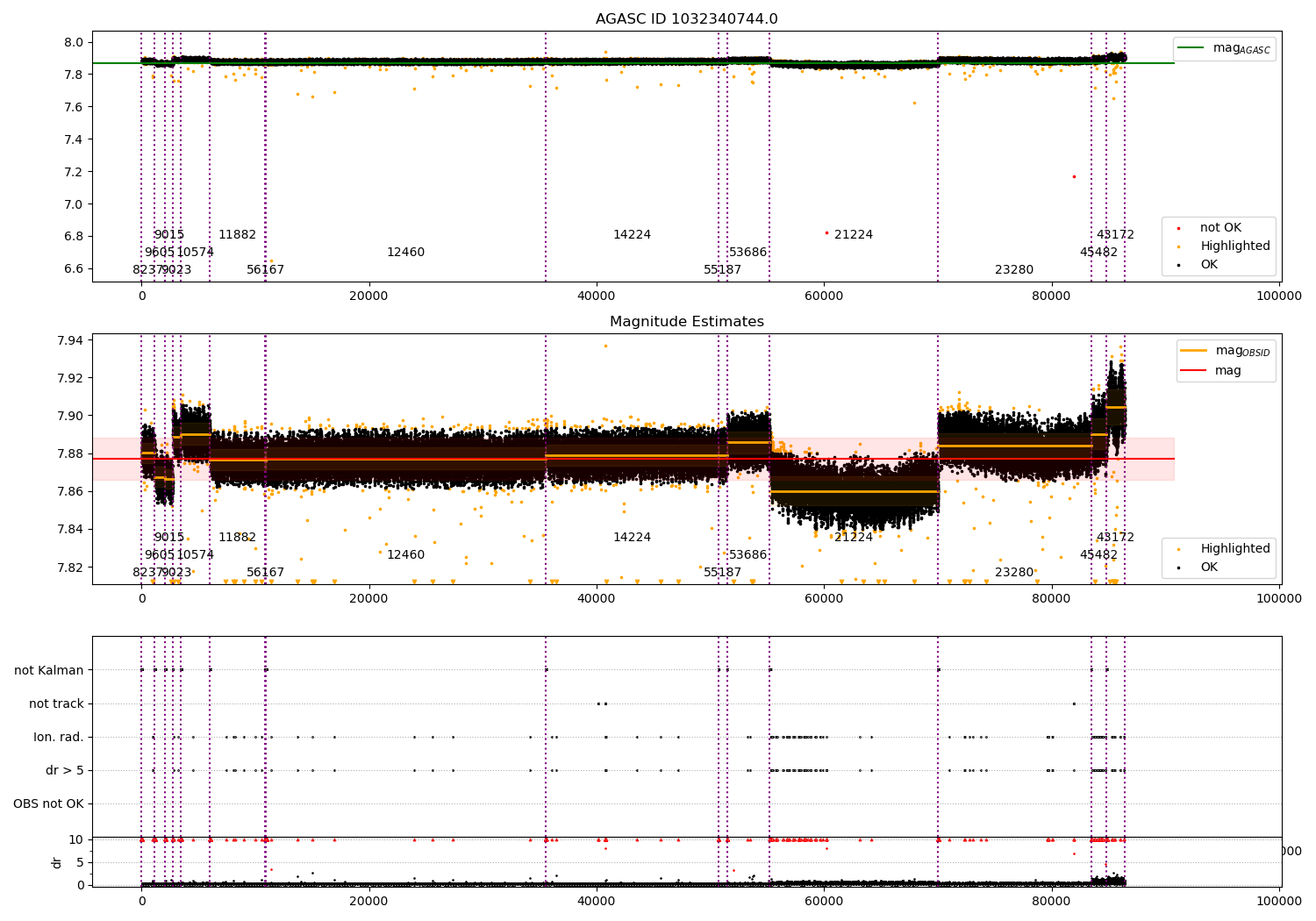Click obsid label 14224 in Magnitude Estimates plot
The width and height of the screenshot is (1316, 921).
(632, 538)
